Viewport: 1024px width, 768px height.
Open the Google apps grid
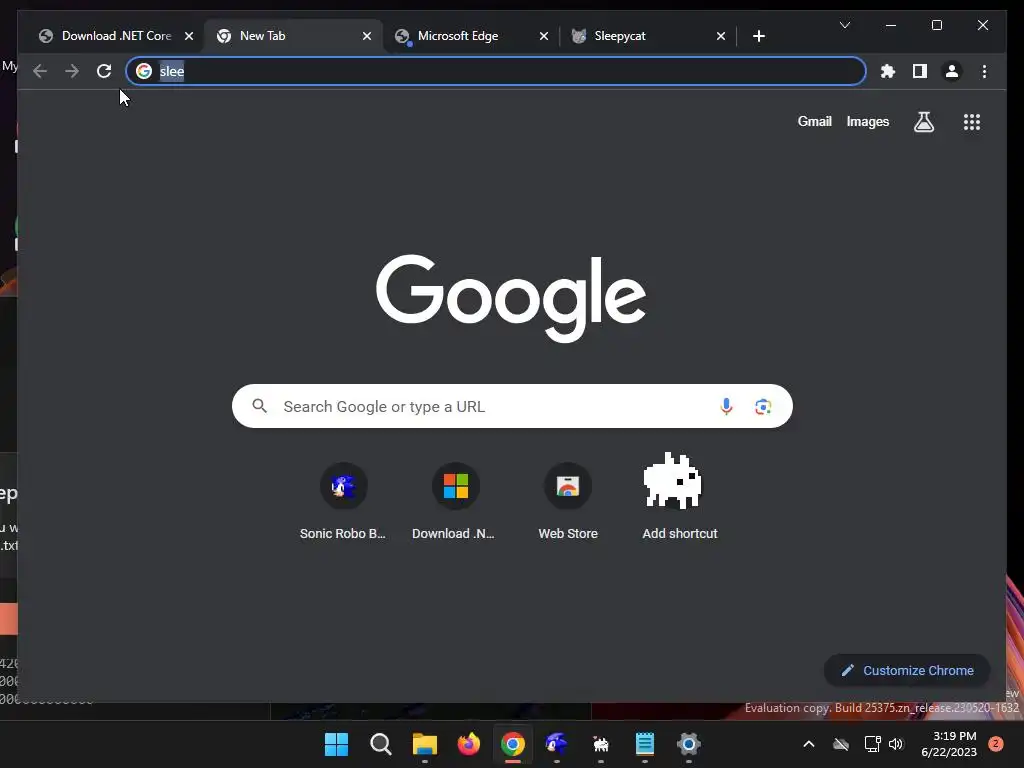pyautogui.click(x=972, y=122)
